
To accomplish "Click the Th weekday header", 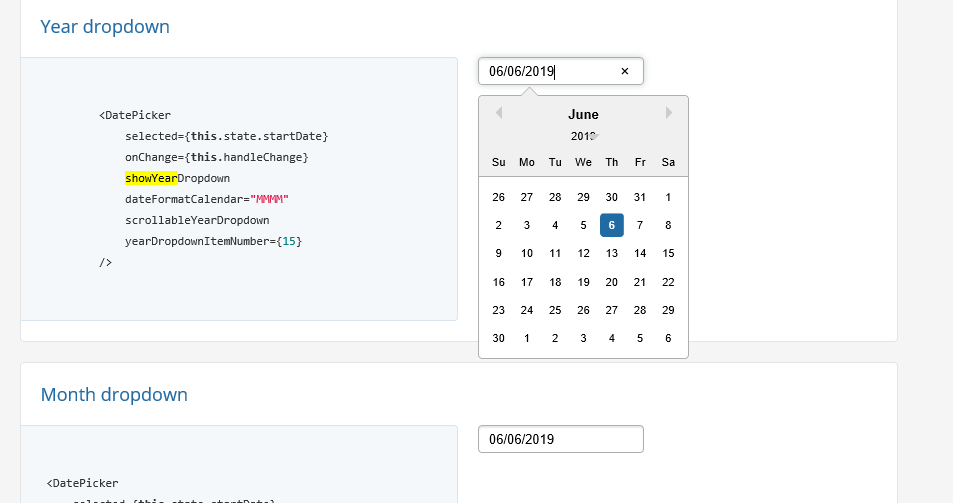I will pos(611,162).
